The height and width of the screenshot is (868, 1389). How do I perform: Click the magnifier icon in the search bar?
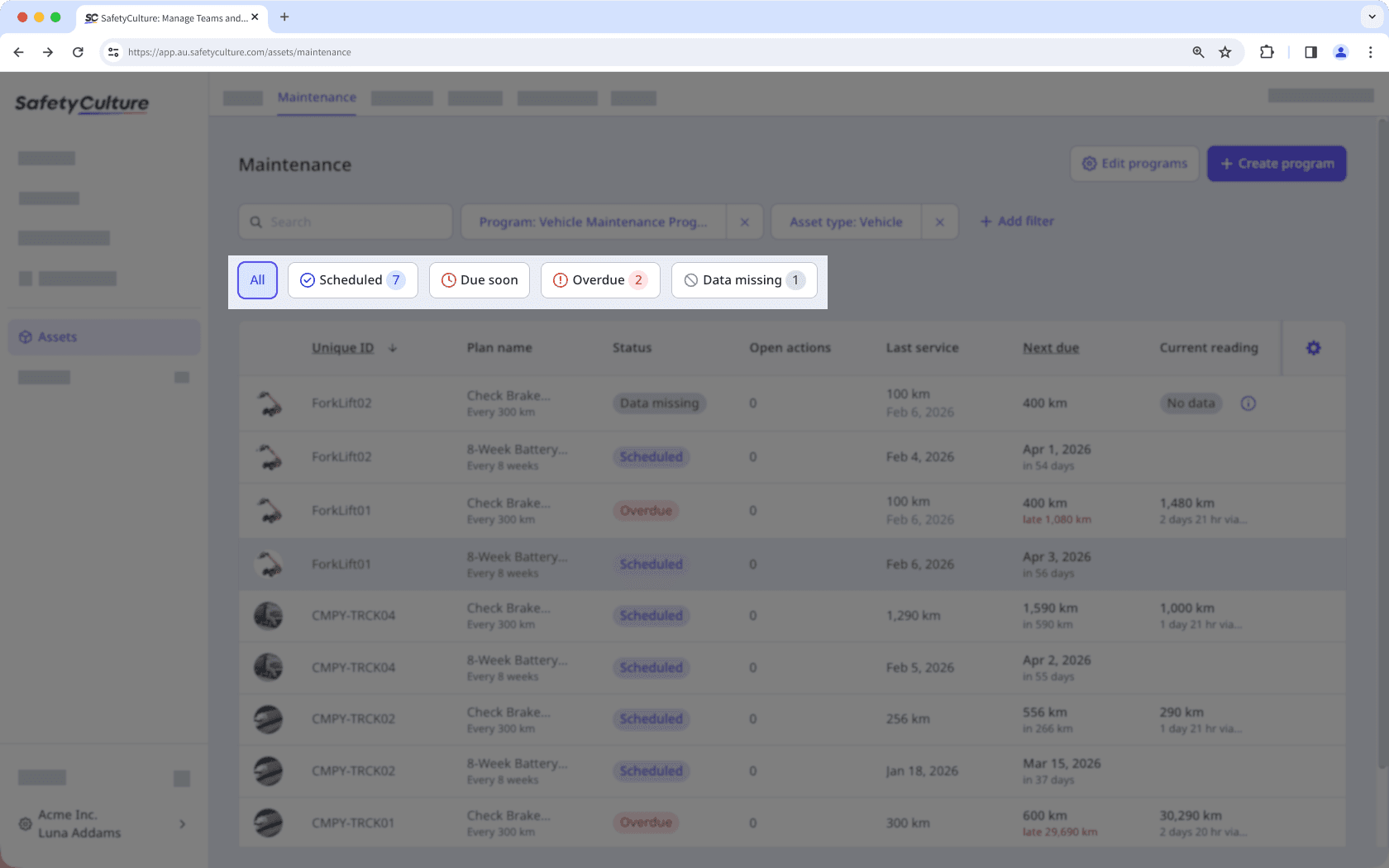(255, 222)
